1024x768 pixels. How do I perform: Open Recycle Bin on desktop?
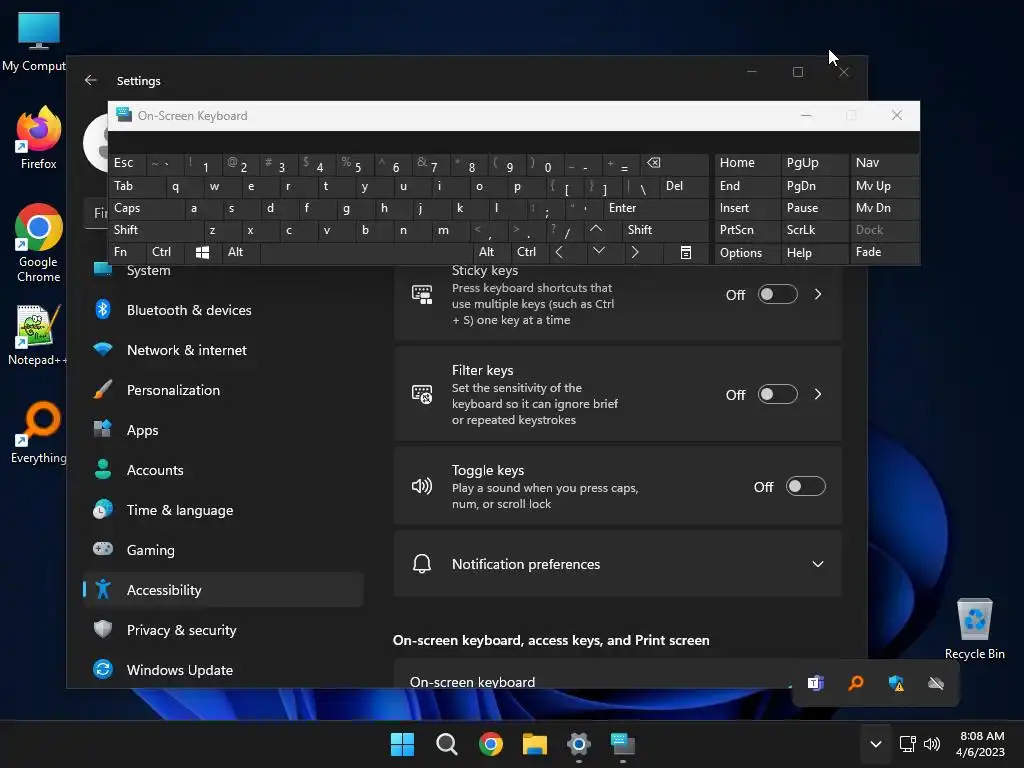pyautogui.click(x=974, y=629)
